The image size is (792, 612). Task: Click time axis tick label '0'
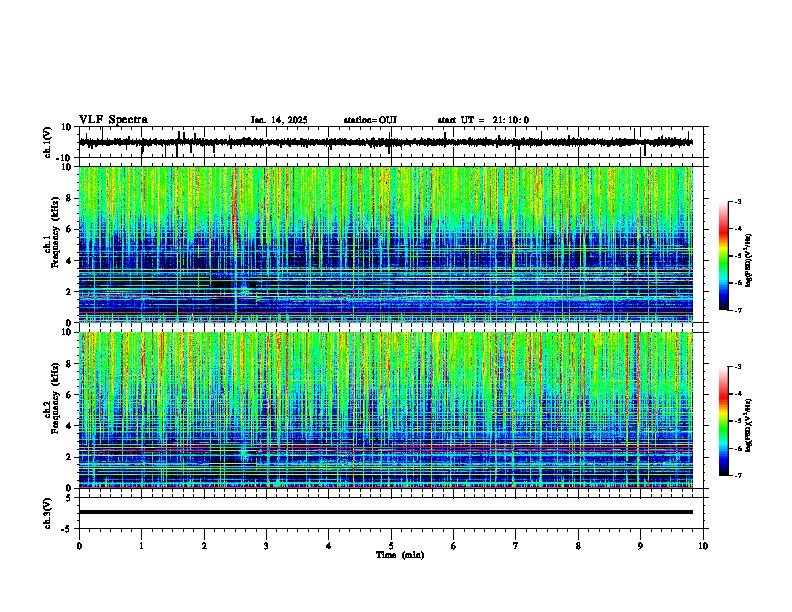coord(79,546)
